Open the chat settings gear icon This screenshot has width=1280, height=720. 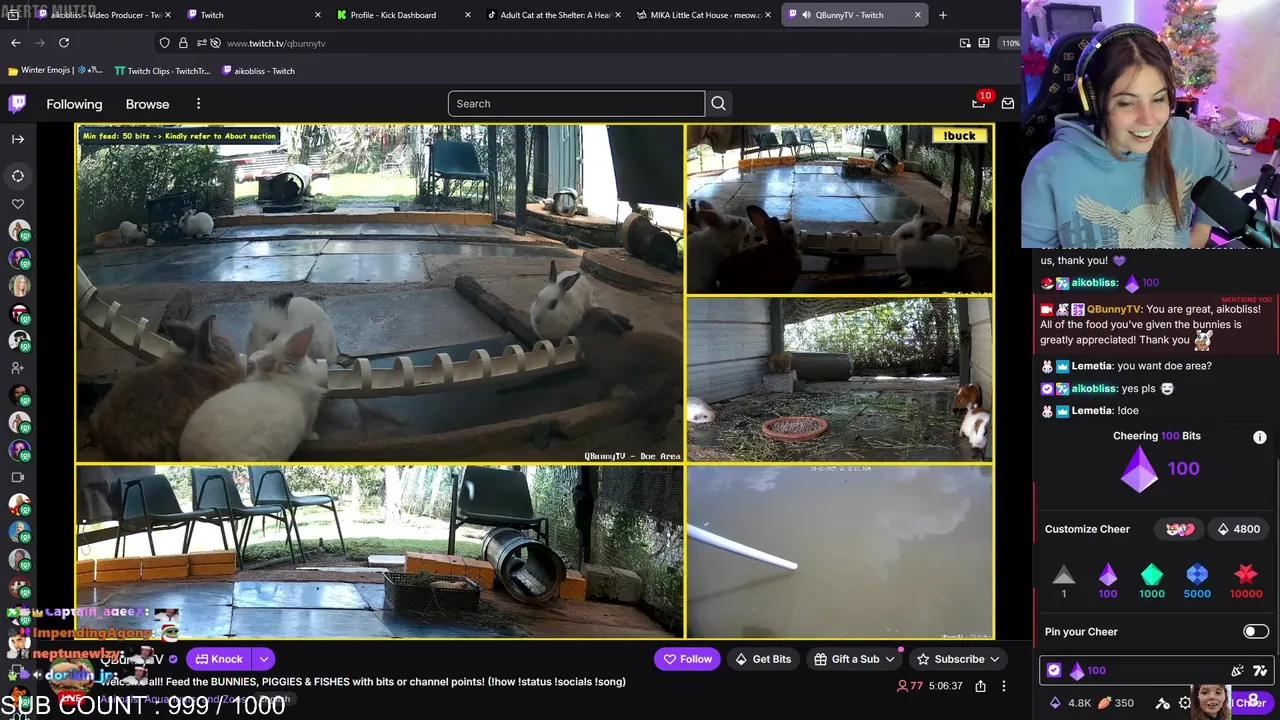[1185, 703]
